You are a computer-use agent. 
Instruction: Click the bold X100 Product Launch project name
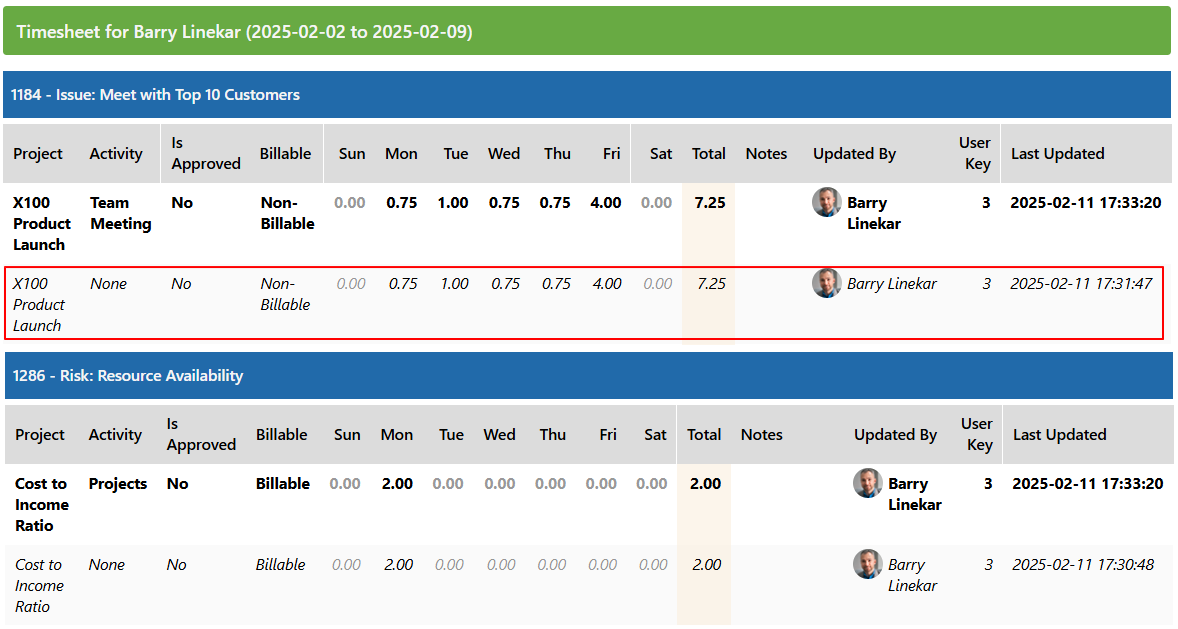41,223
